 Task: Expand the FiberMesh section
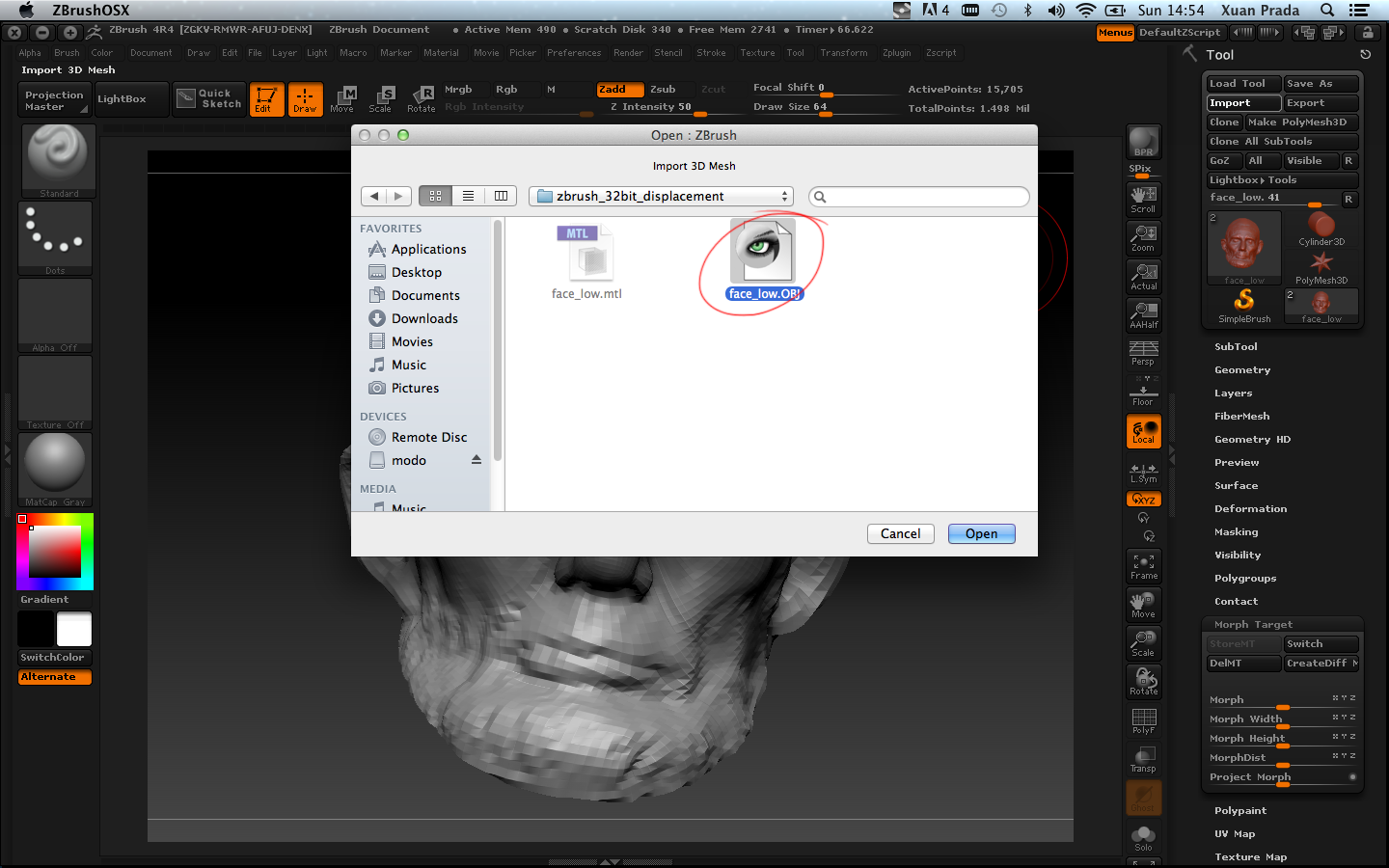[1242, 416]
